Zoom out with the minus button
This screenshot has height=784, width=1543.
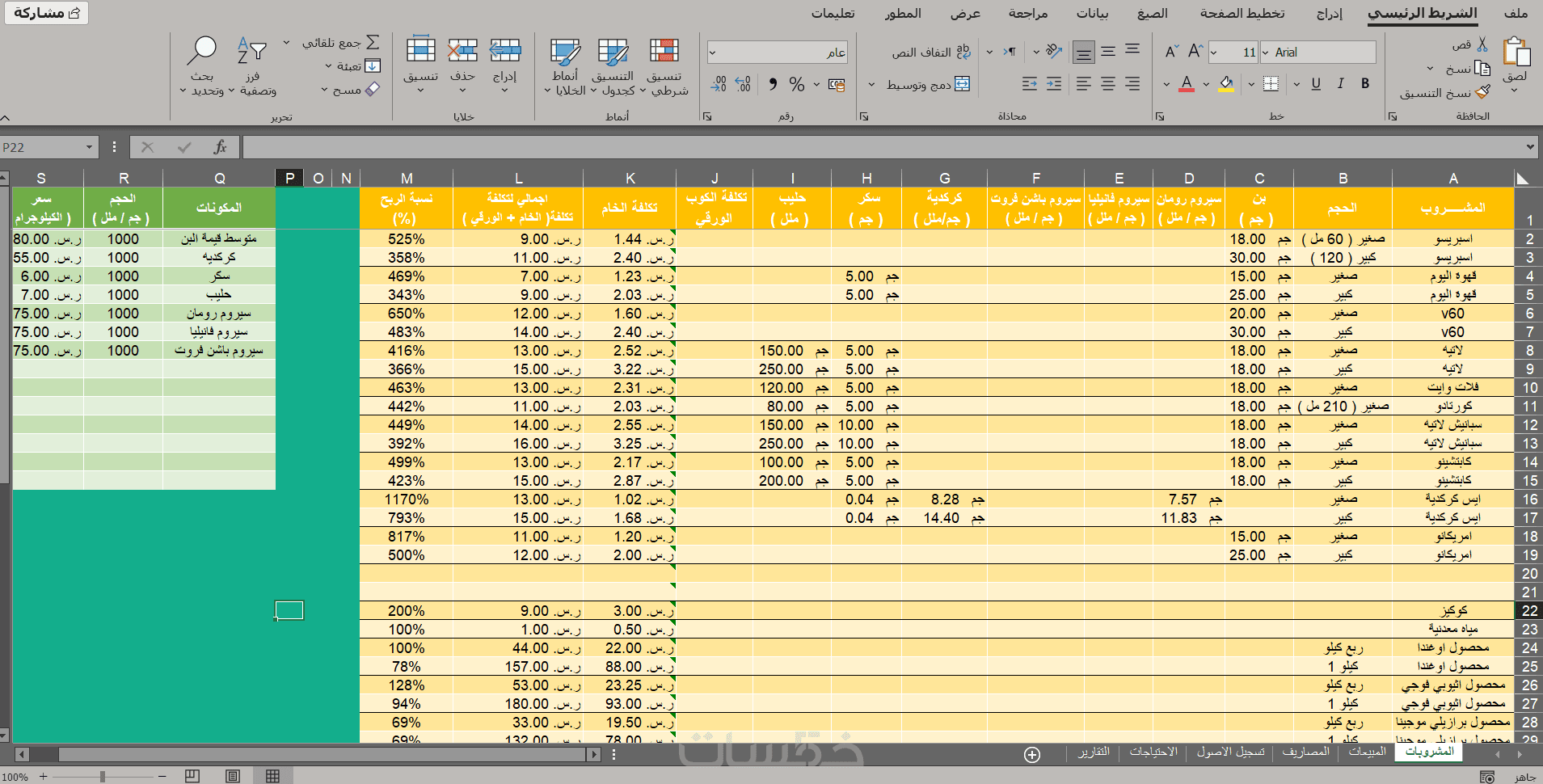[x=162, y=776]
